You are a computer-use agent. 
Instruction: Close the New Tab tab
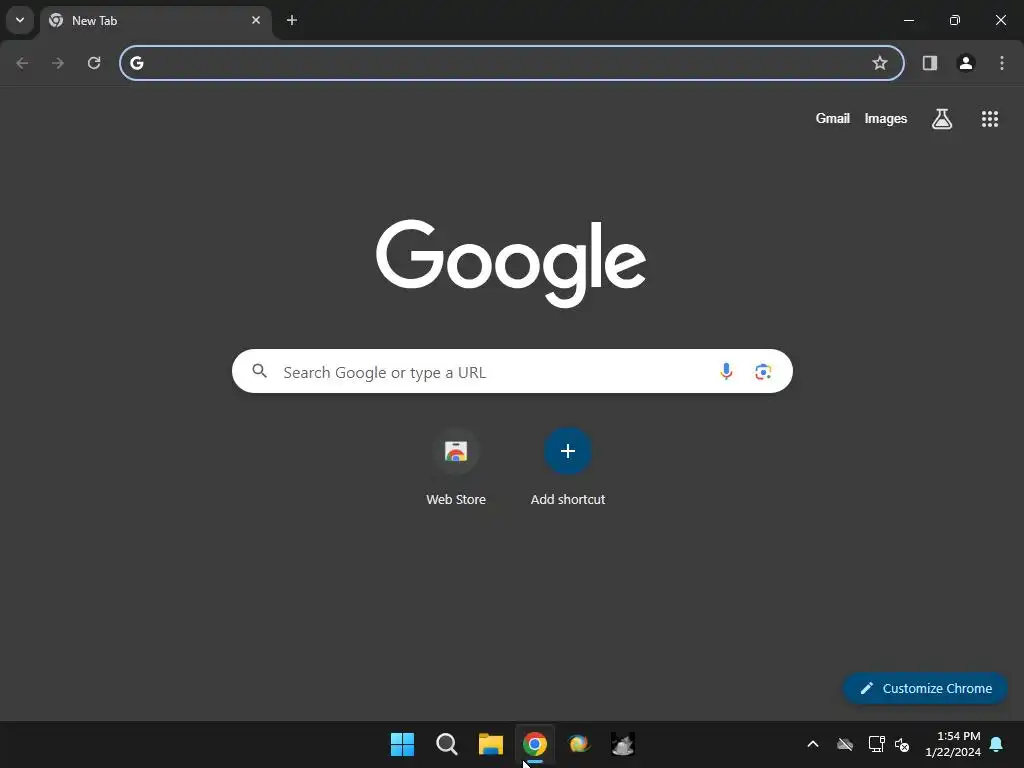coord(256,20)
